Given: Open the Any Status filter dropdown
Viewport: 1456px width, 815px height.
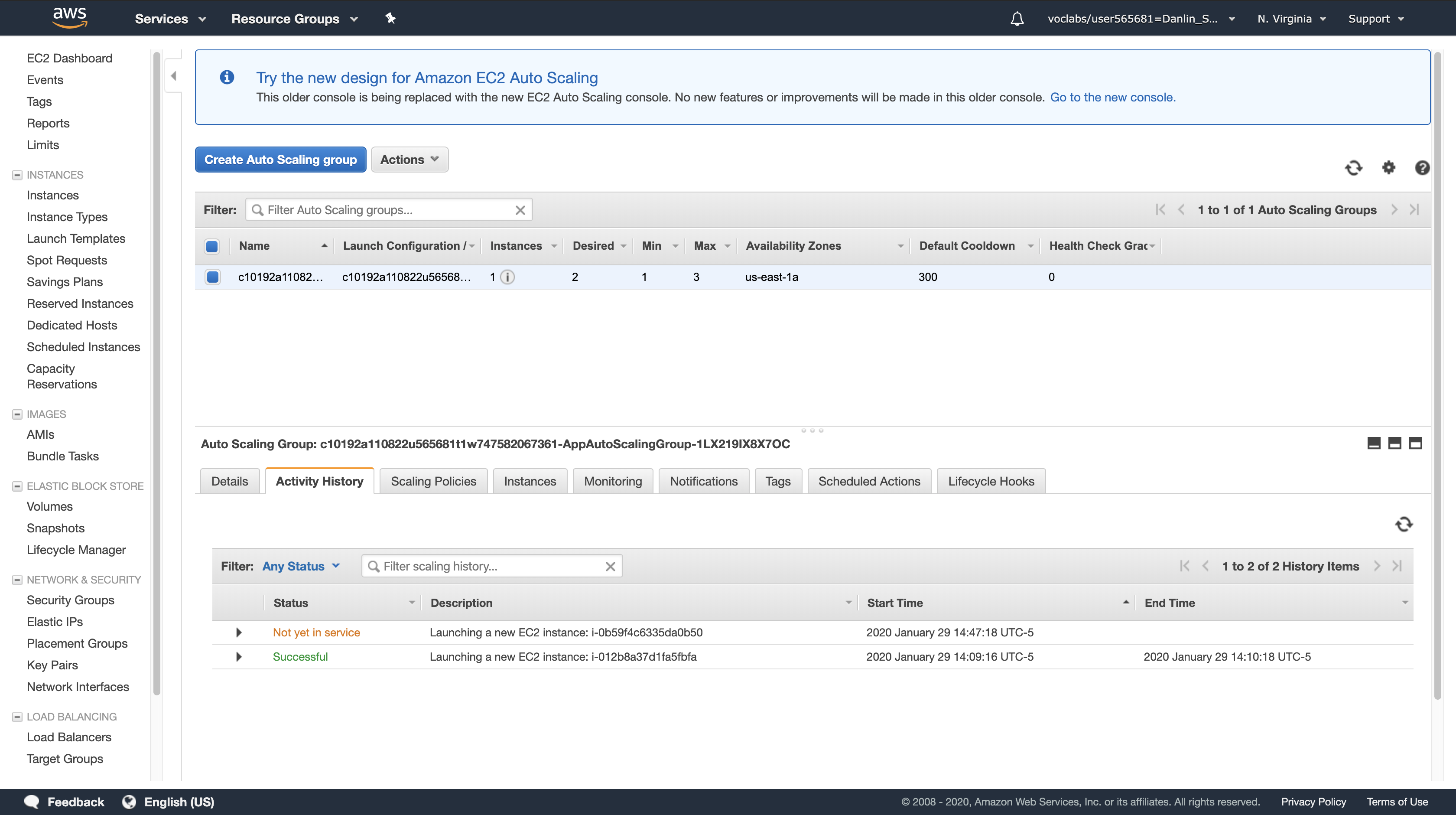Looking at the screenshot, I should click(301, 566).
